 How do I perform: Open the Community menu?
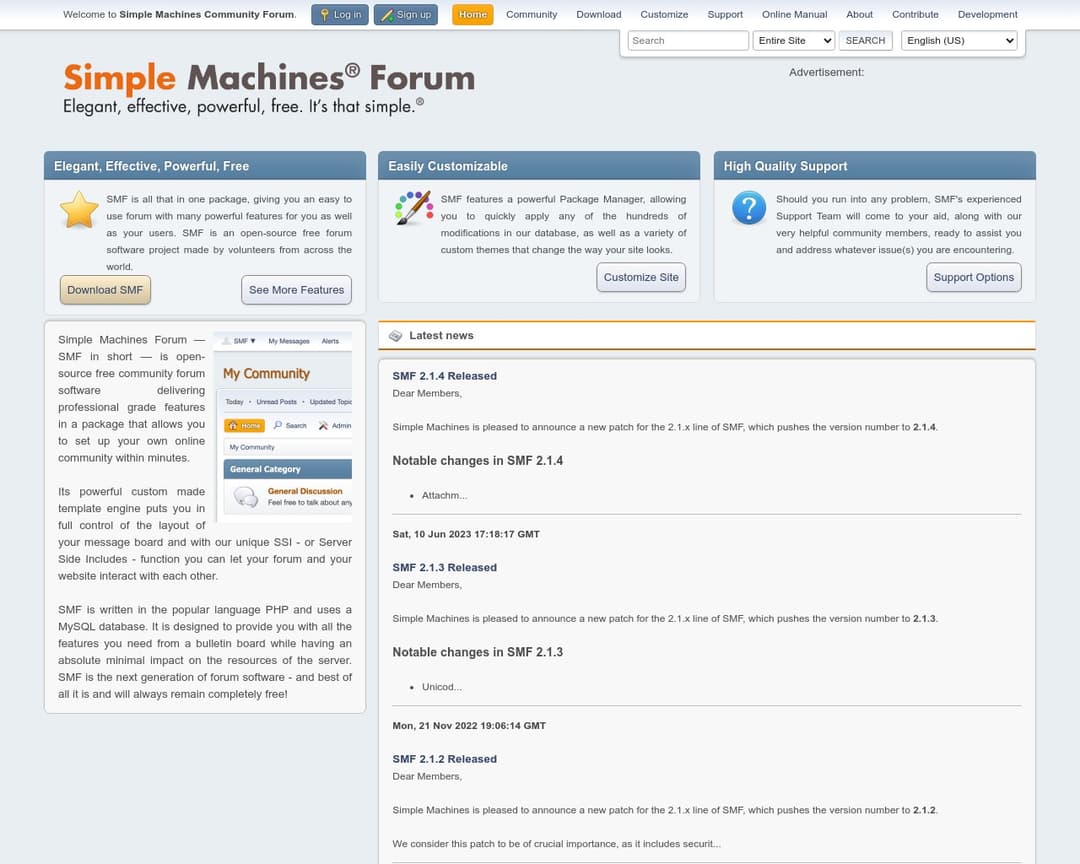point(532,14)
